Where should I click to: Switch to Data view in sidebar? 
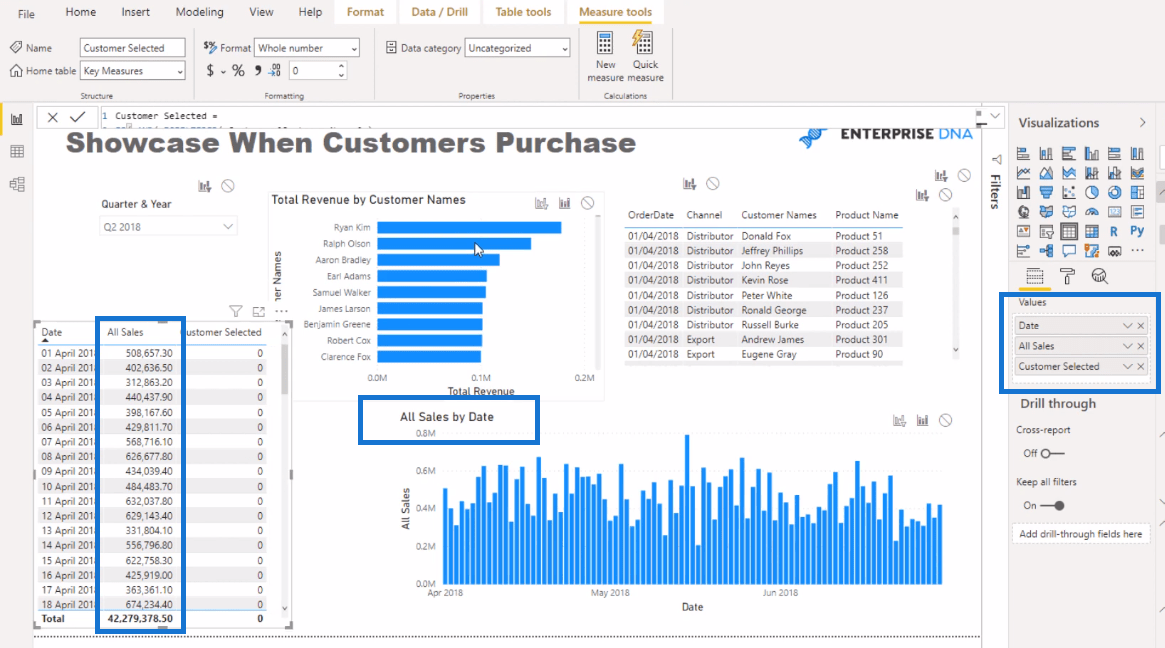coord(17,152)
